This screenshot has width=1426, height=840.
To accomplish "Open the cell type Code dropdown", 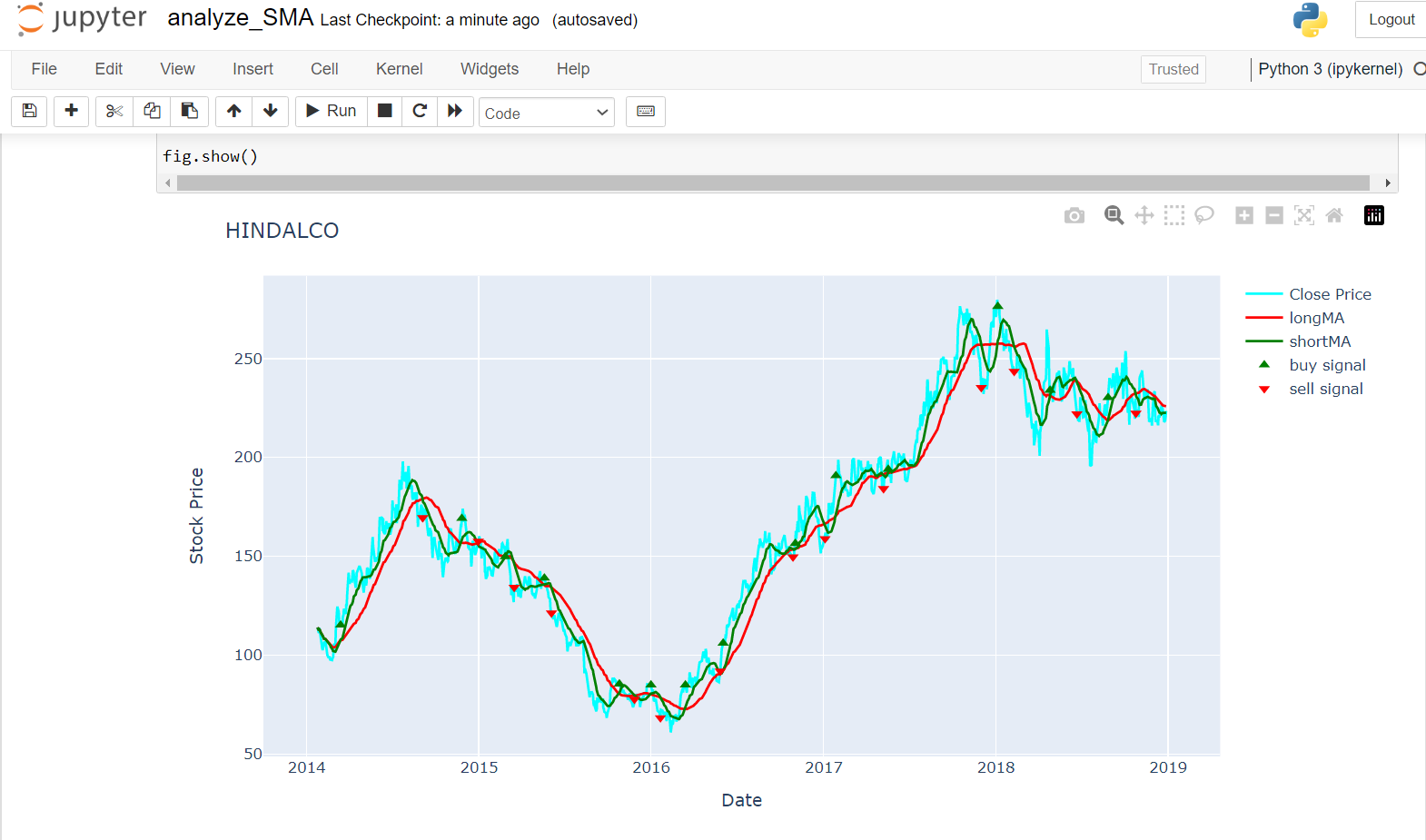I will click(547, 113).
